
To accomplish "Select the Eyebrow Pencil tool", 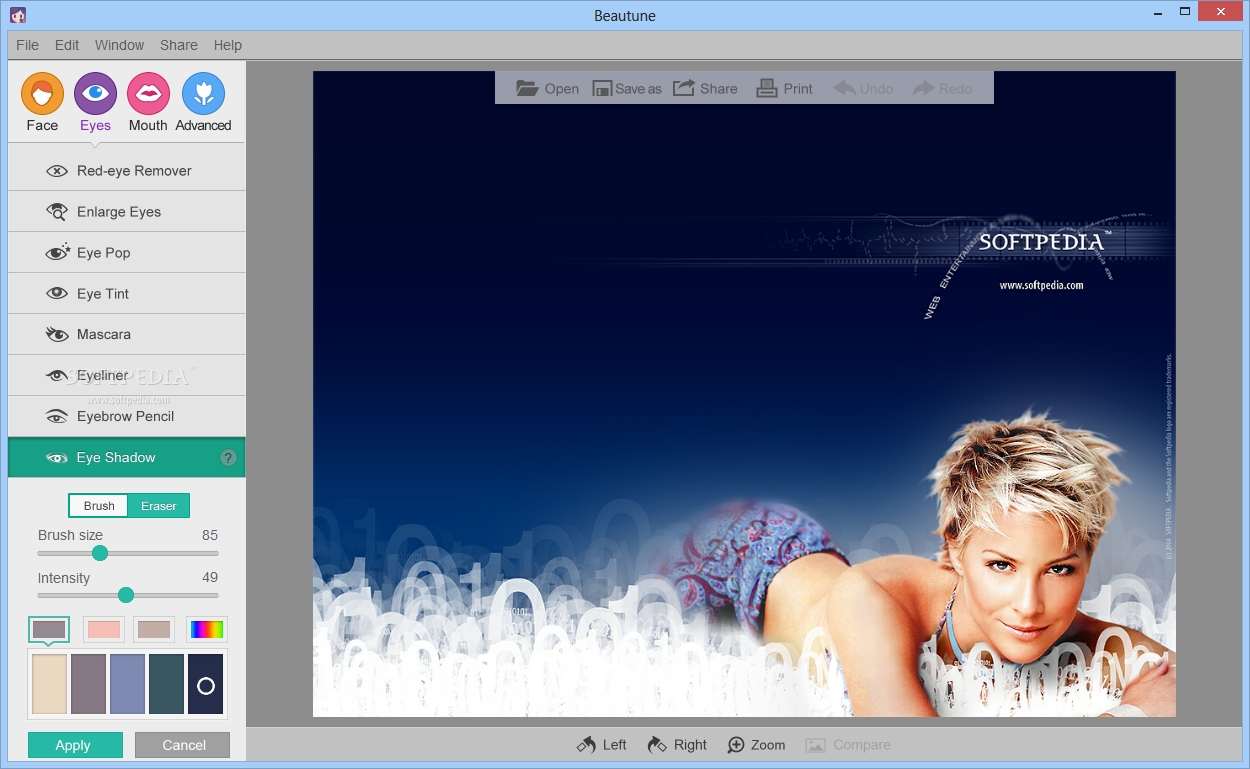I will pos(126,417).
